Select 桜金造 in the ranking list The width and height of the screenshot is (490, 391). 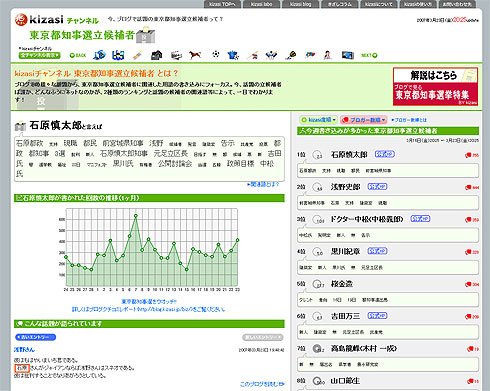click(x=342, y=284)
